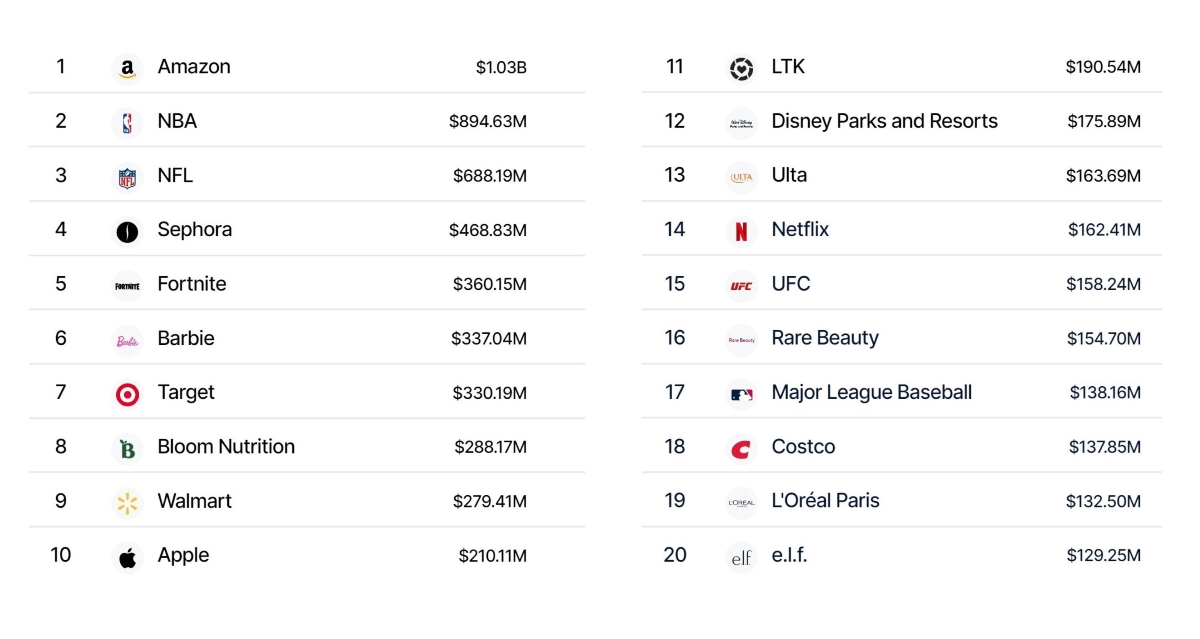Click the Fortnite logo icon
Viewport: 1200px width, 639px height.
(127, 286)
